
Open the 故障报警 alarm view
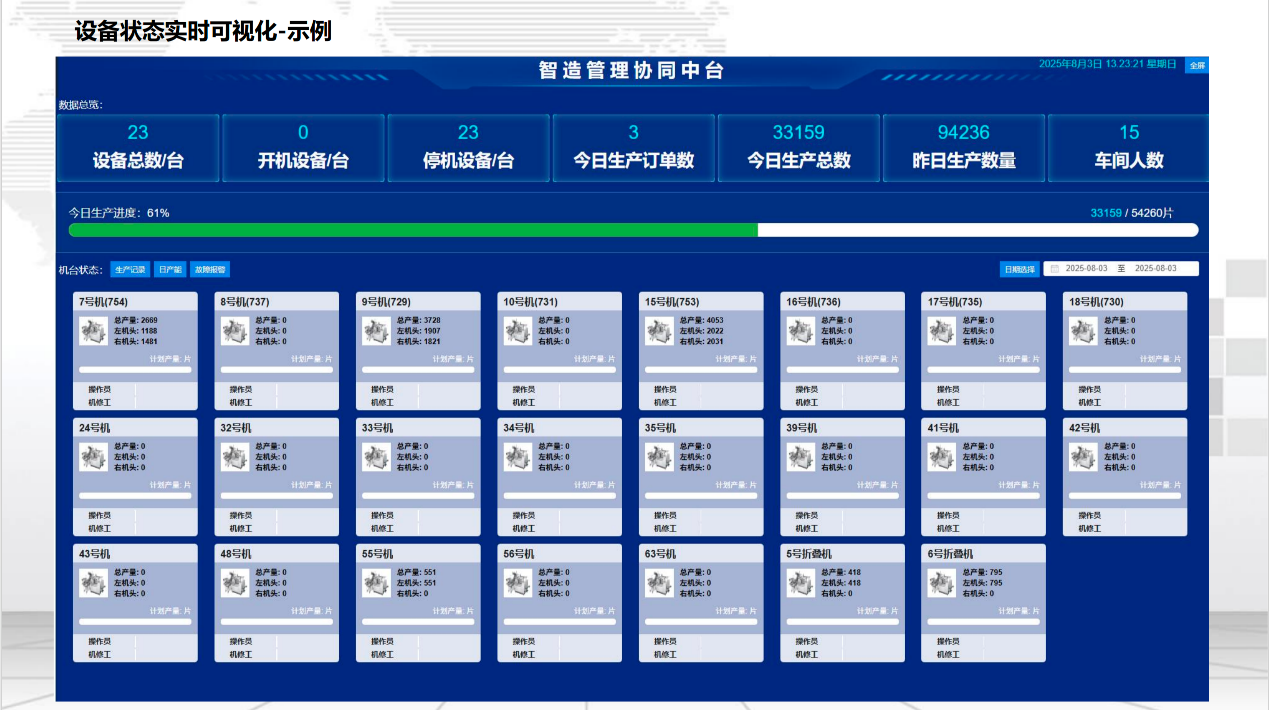click(210, 269)
